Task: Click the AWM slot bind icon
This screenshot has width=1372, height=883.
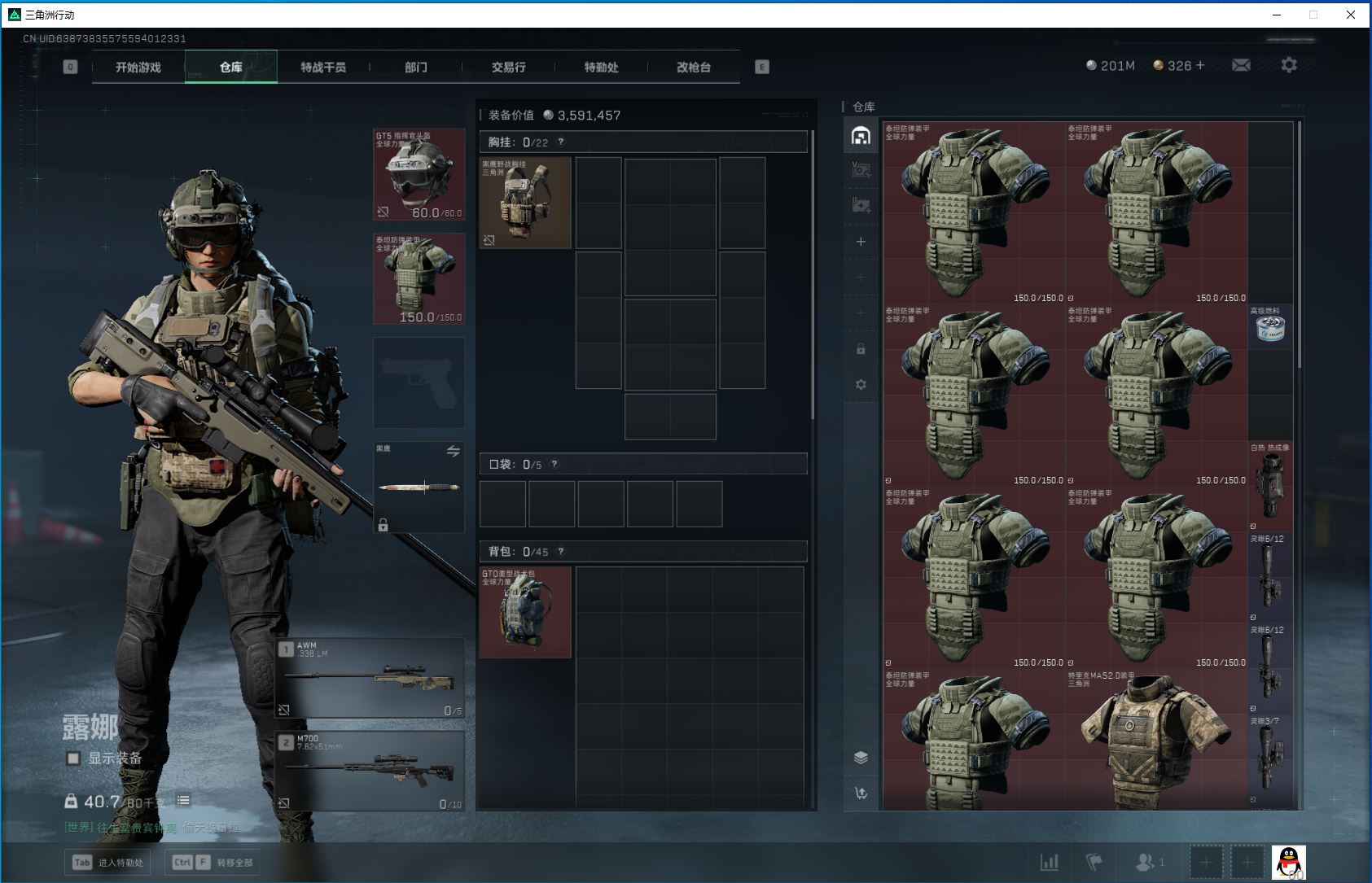Action: coord(284,710)
